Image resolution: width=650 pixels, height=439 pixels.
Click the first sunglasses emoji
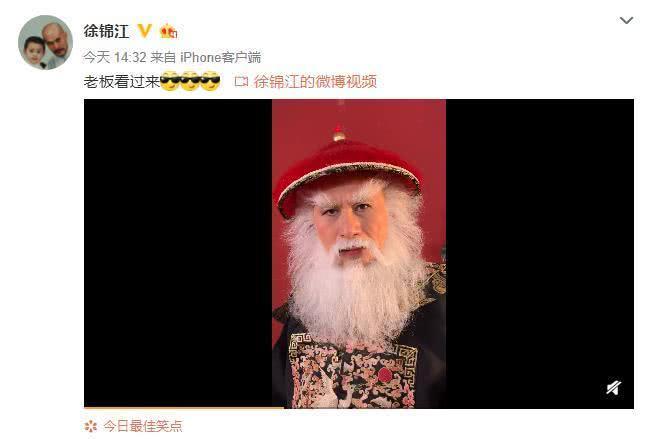(170, 81)
